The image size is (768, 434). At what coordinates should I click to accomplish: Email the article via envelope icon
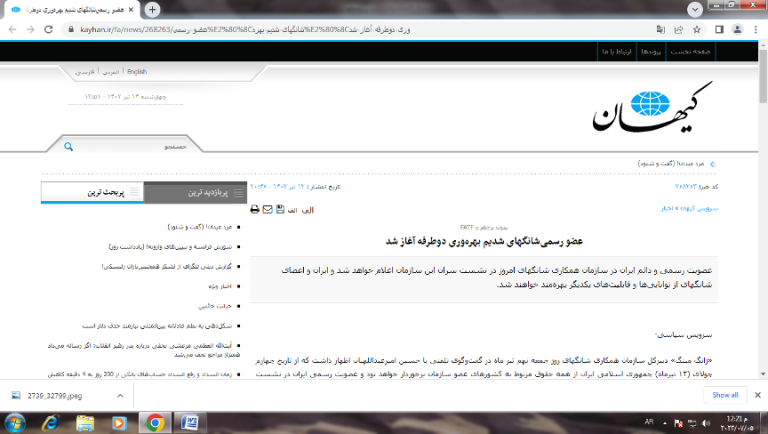pos(268,209)
